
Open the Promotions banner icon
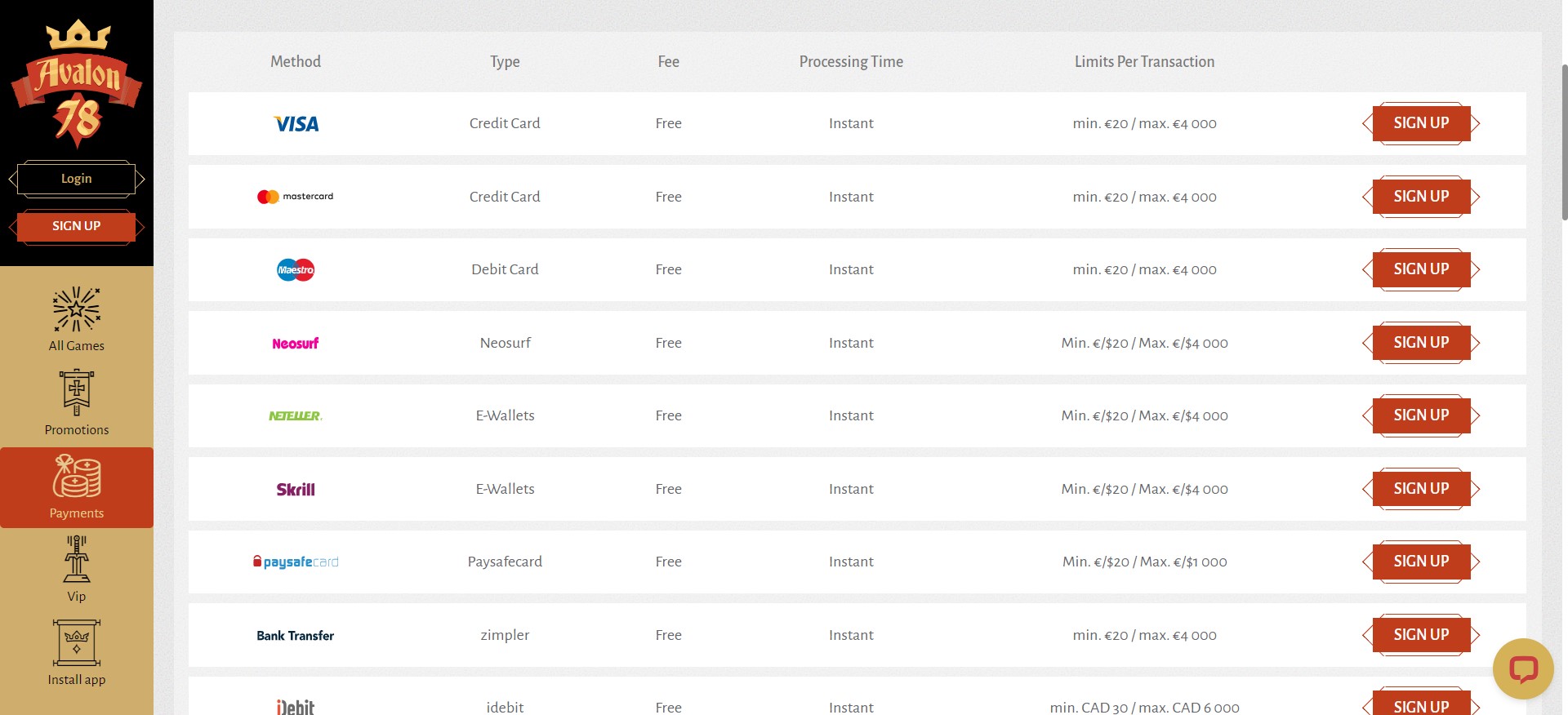pyautogui.click(x=77, y=393)
